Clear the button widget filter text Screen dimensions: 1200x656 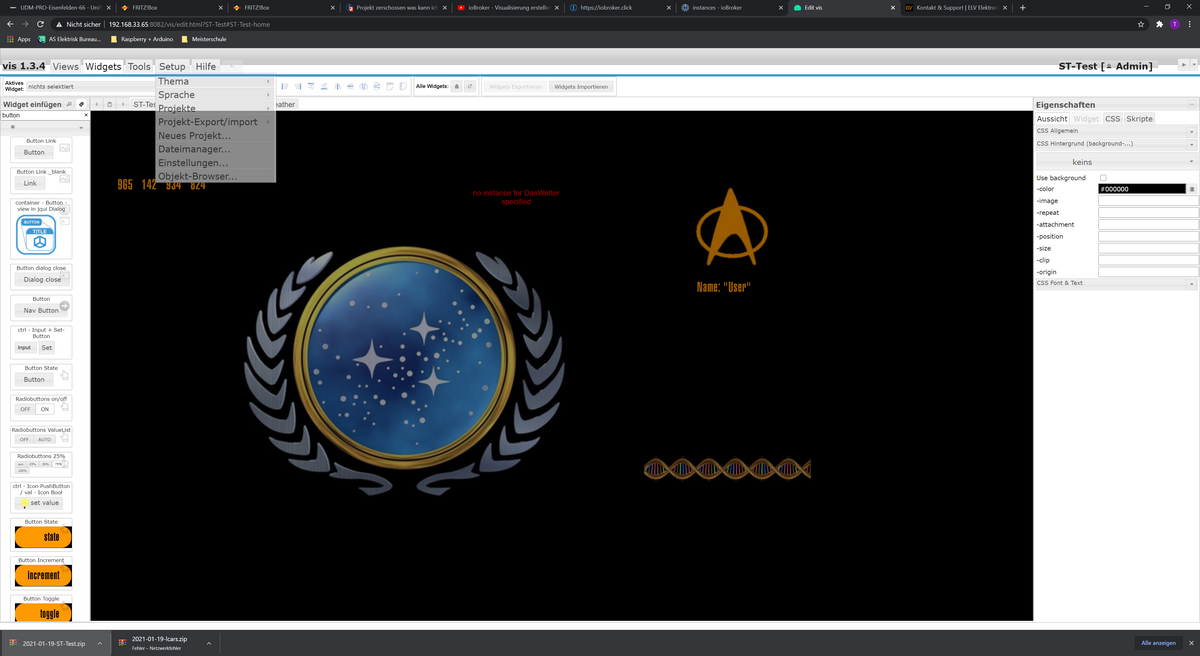click(85, 116)
